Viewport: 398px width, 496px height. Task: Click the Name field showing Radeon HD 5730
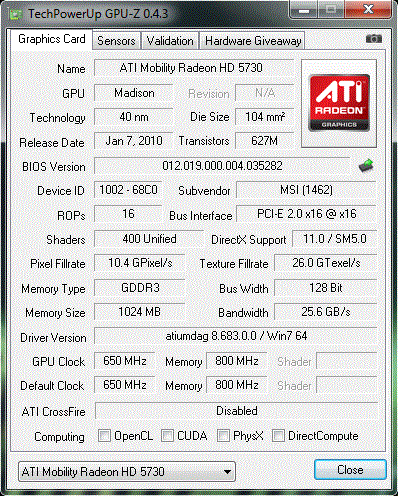pyautogui.click(x=194, y=68)
